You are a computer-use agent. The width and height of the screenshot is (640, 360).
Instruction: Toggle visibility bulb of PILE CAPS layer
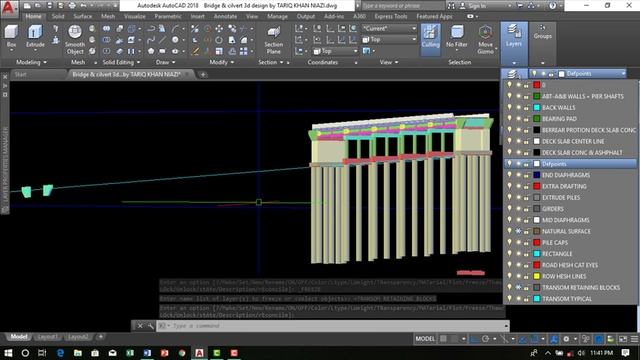point(509,242)
